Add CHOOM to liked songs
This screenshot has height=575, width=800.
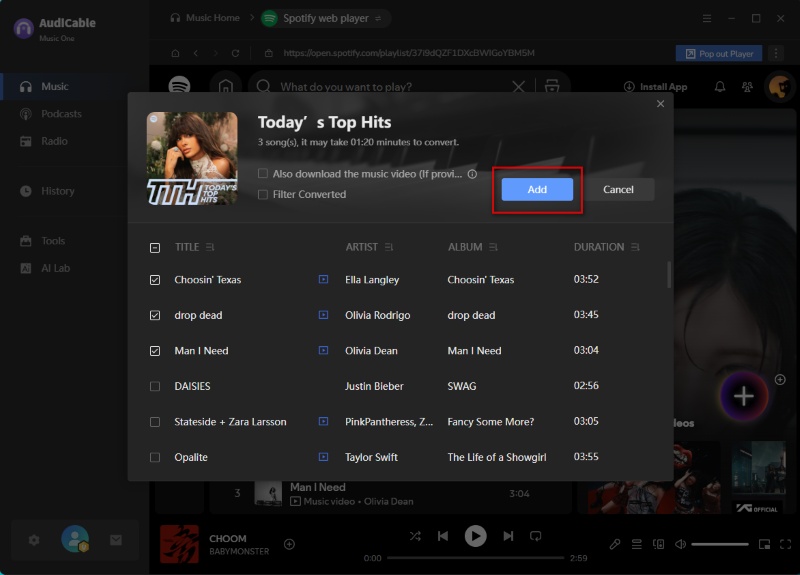coord(289,544)
